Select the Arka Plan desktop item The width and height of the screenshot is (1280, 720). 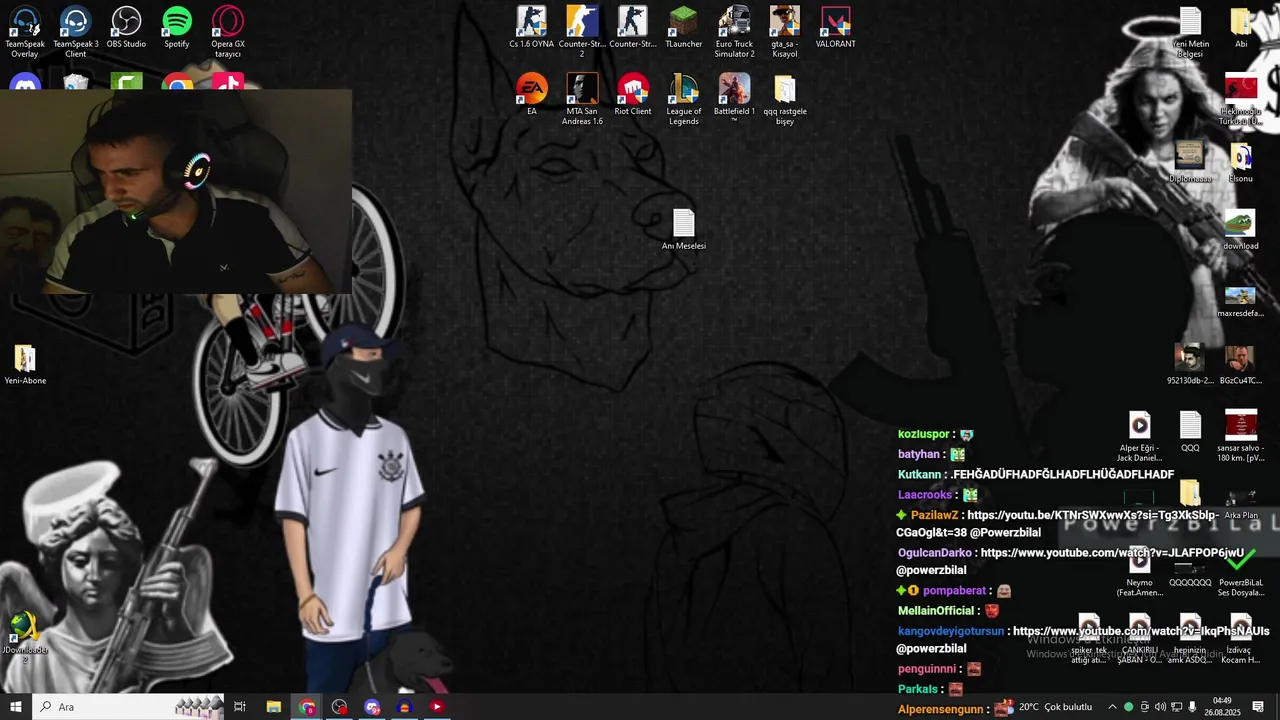(1241, 503)
